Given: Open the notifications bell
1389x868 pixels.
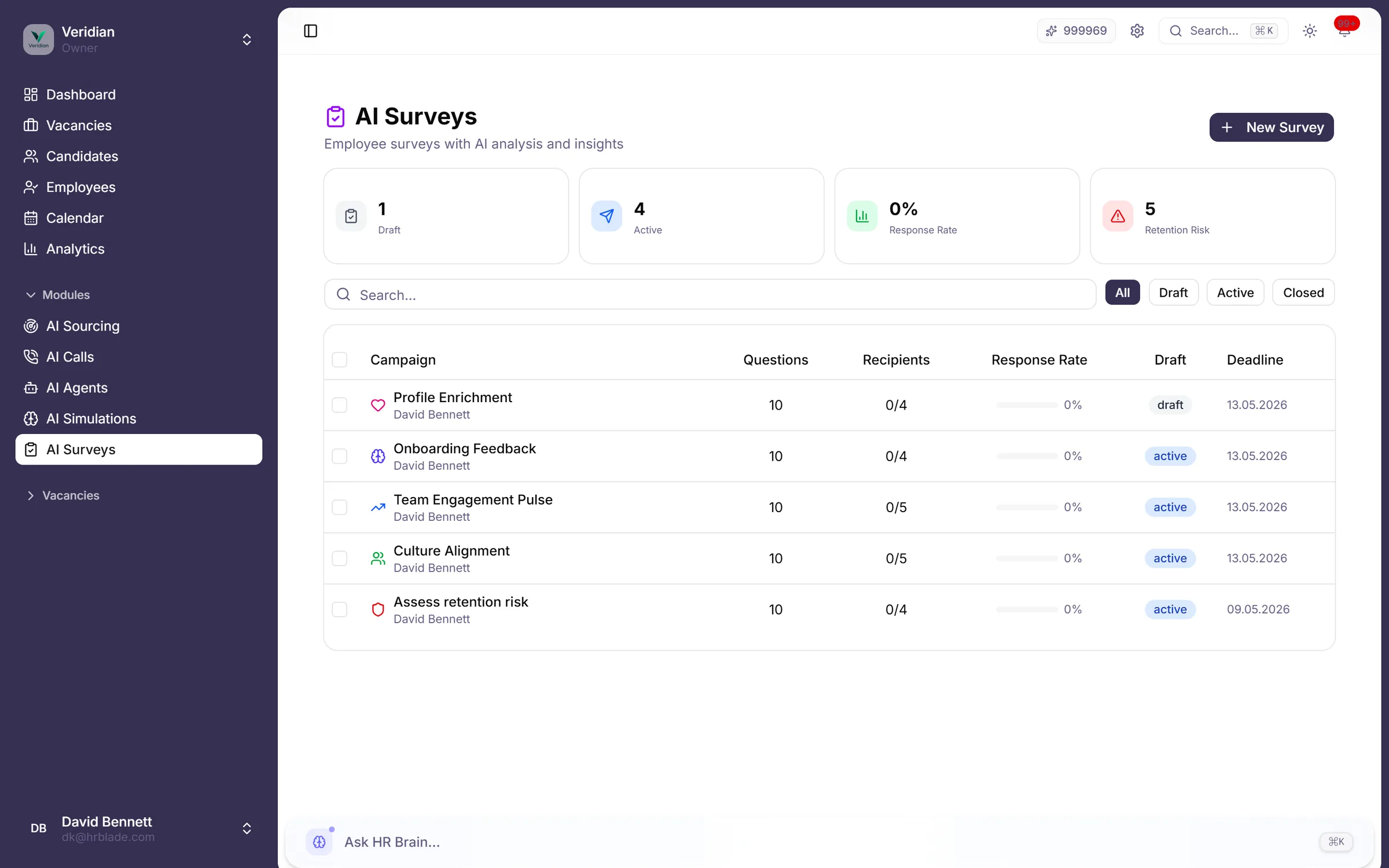Looking at the screenshot, I should pyautogui.click(x=1344, y=31).
